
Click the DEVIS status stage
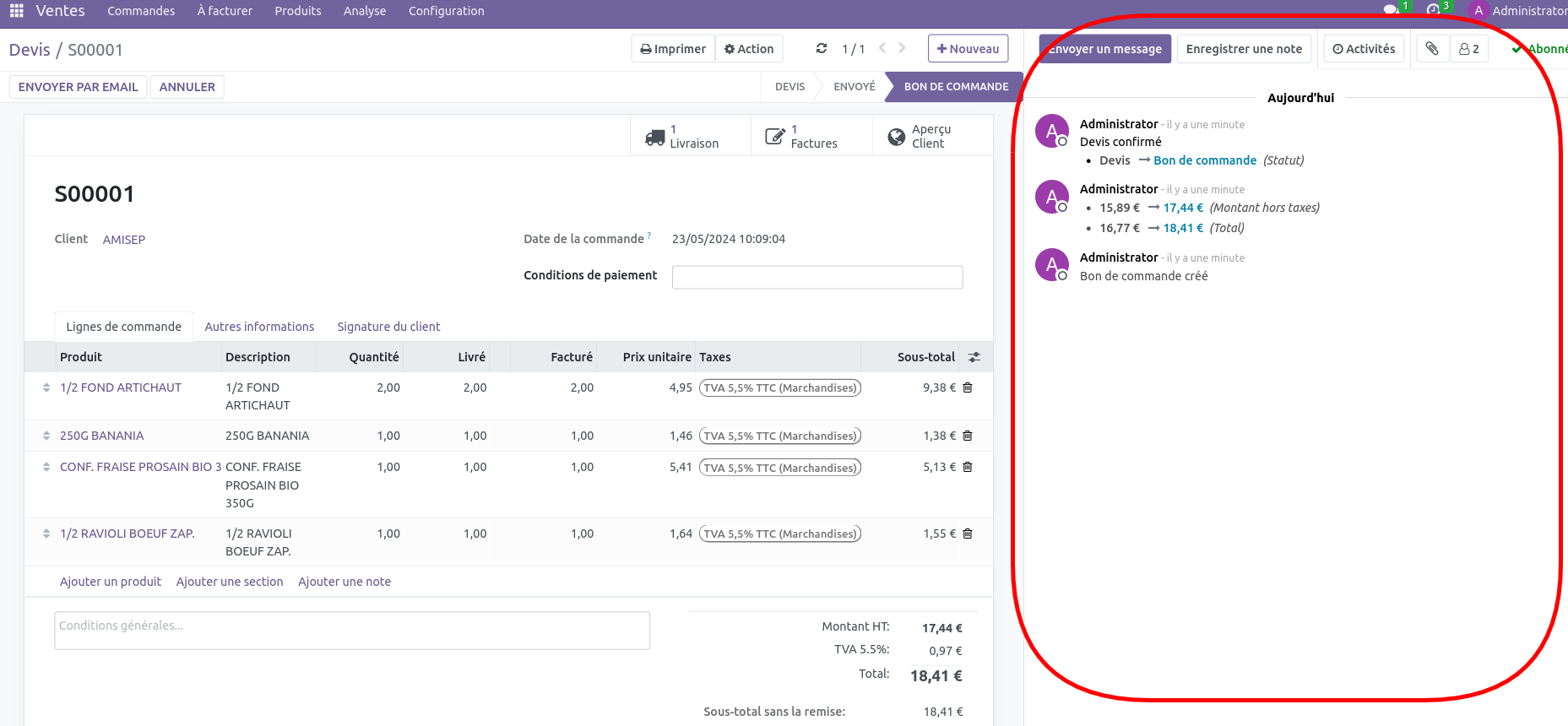point(790,87)
